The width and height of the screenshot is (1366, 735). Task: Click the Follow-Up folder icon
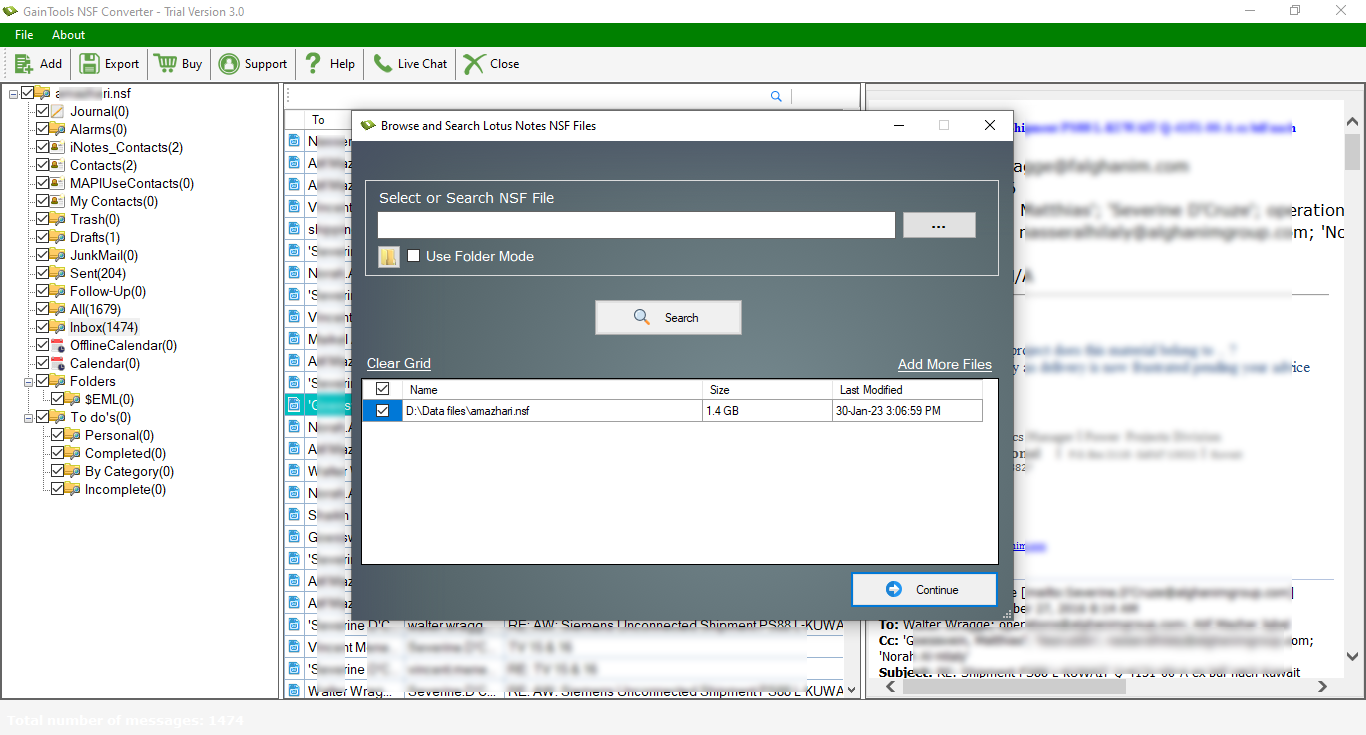click(x=58, y=291)
